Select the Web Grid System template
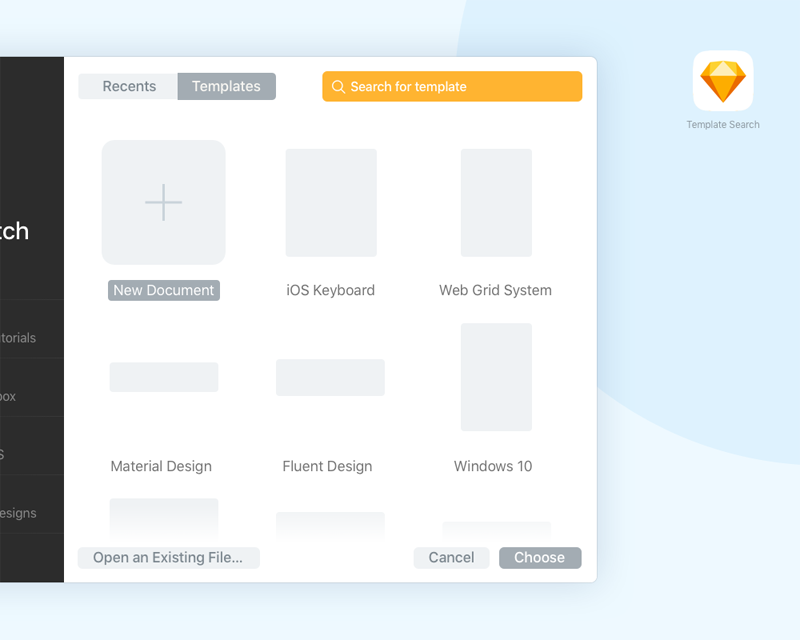The height and width of the screenshot is (640, 800). (x=495, y=203)
